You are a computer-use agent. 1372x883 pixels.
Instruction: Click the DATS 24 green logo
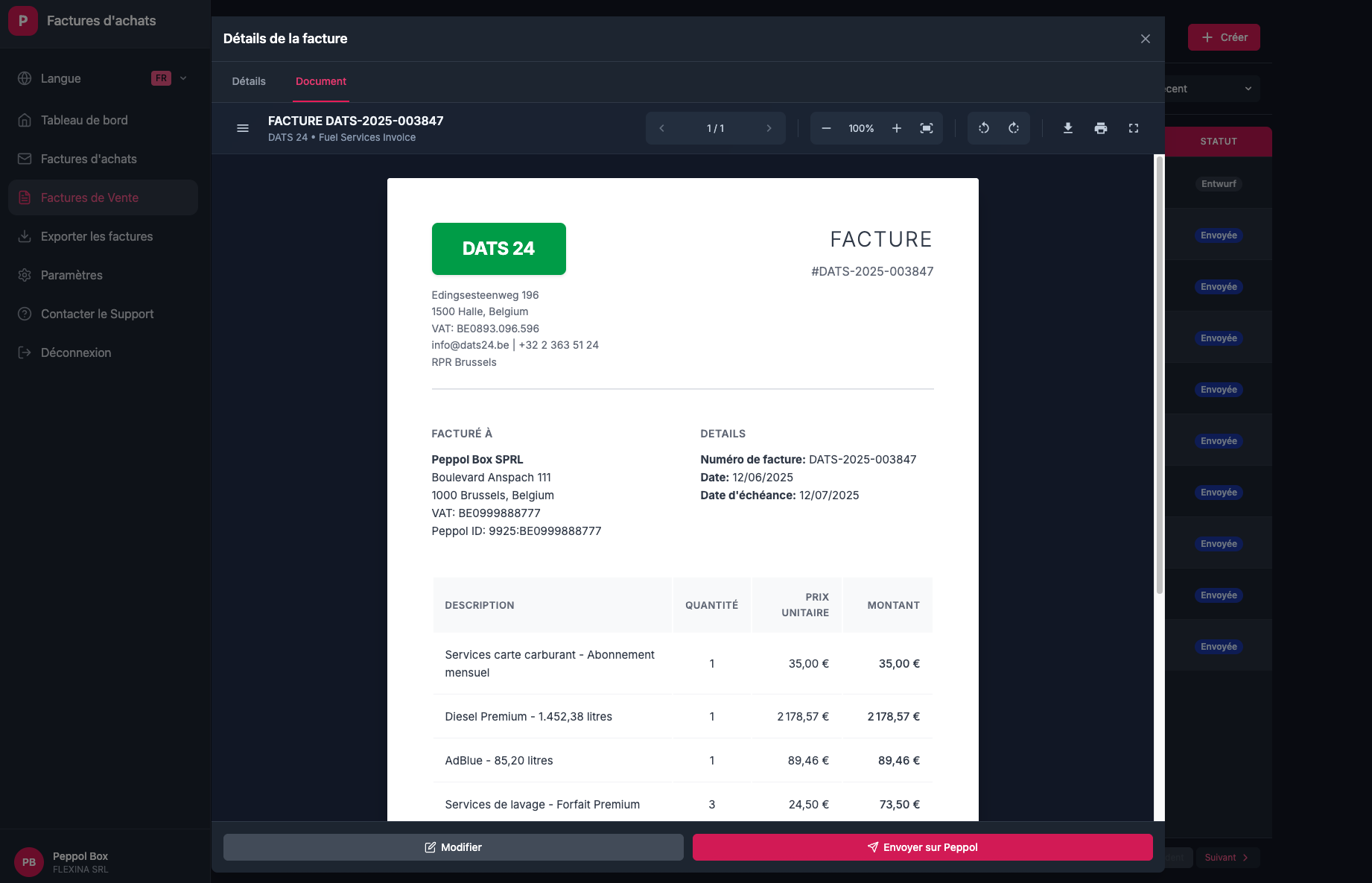(x=499, y=249)
